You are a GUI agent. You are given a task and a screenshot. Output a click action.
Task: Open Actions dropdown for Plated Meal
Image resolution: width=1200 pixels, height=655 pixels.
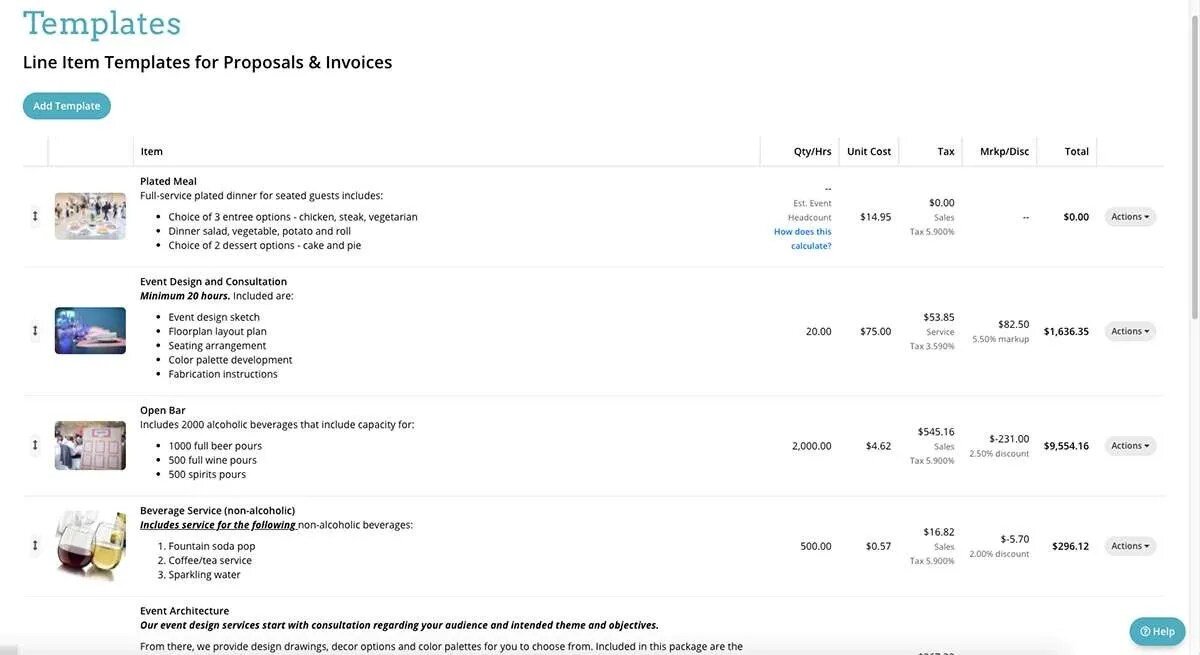point(1130,217)
